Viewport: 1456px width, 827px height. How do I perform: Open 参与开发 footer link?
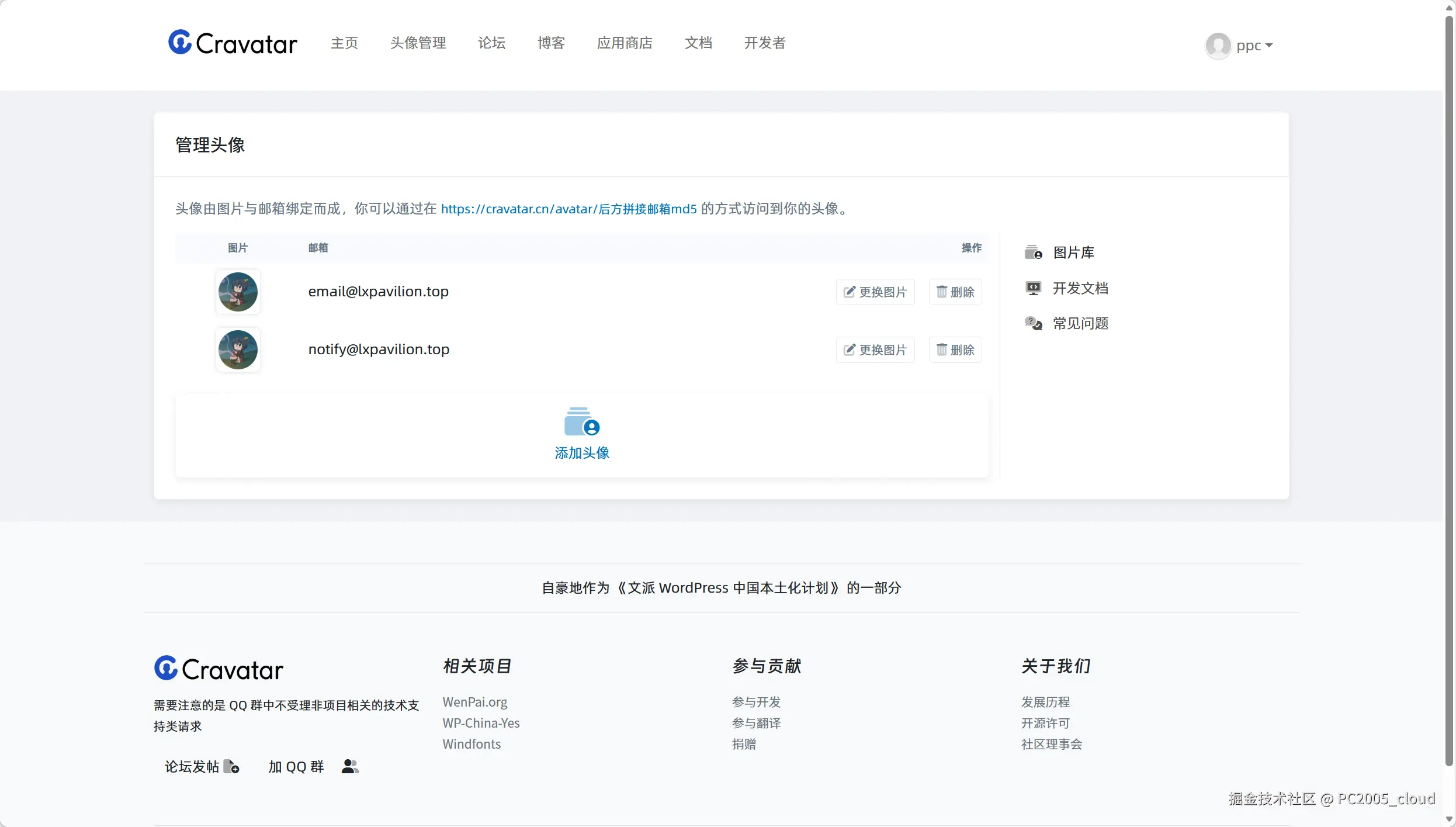pos(757,702)
